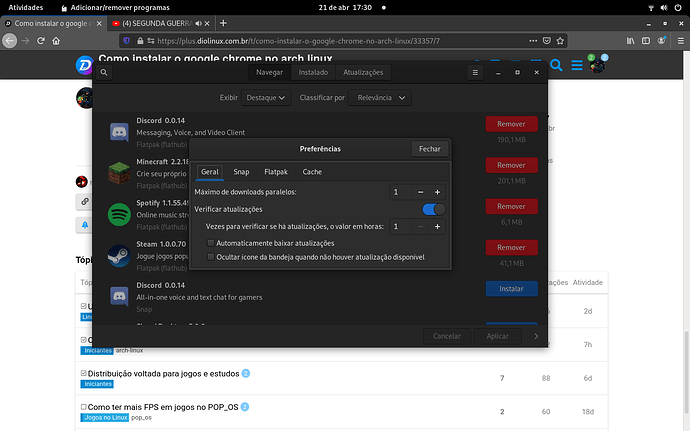Bookmark this page with the star

[560, 41]
